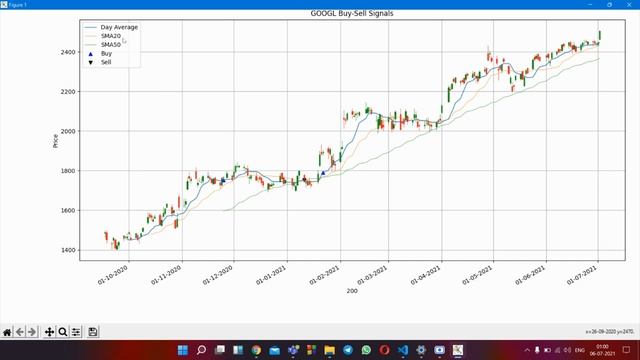Open the screen recorder app in taskbar
640x360 pixels.
(x=439, y=350)
